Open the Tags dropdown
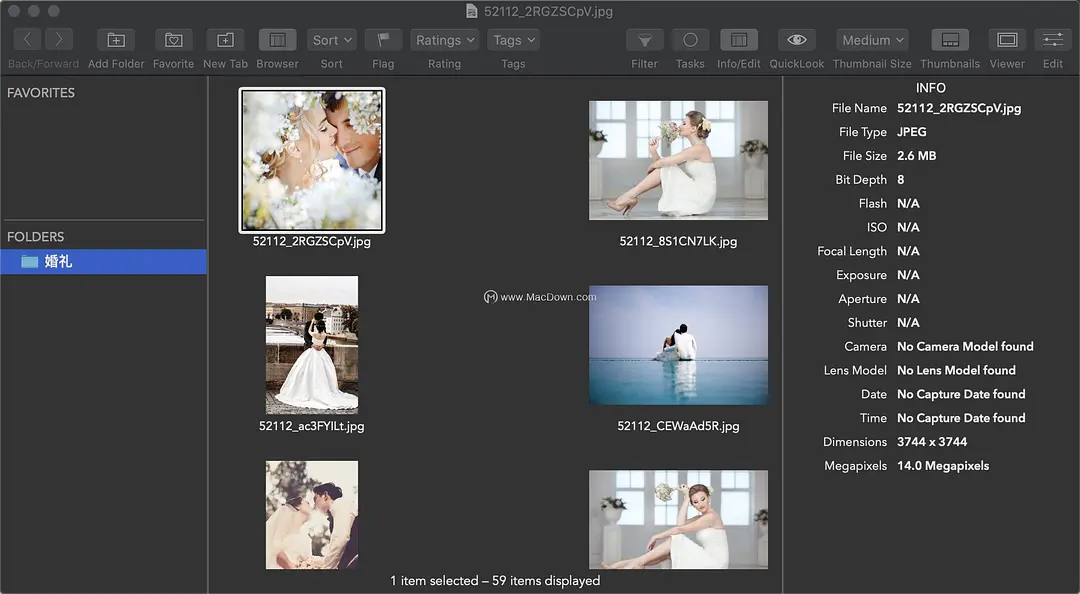 (513, 40)
